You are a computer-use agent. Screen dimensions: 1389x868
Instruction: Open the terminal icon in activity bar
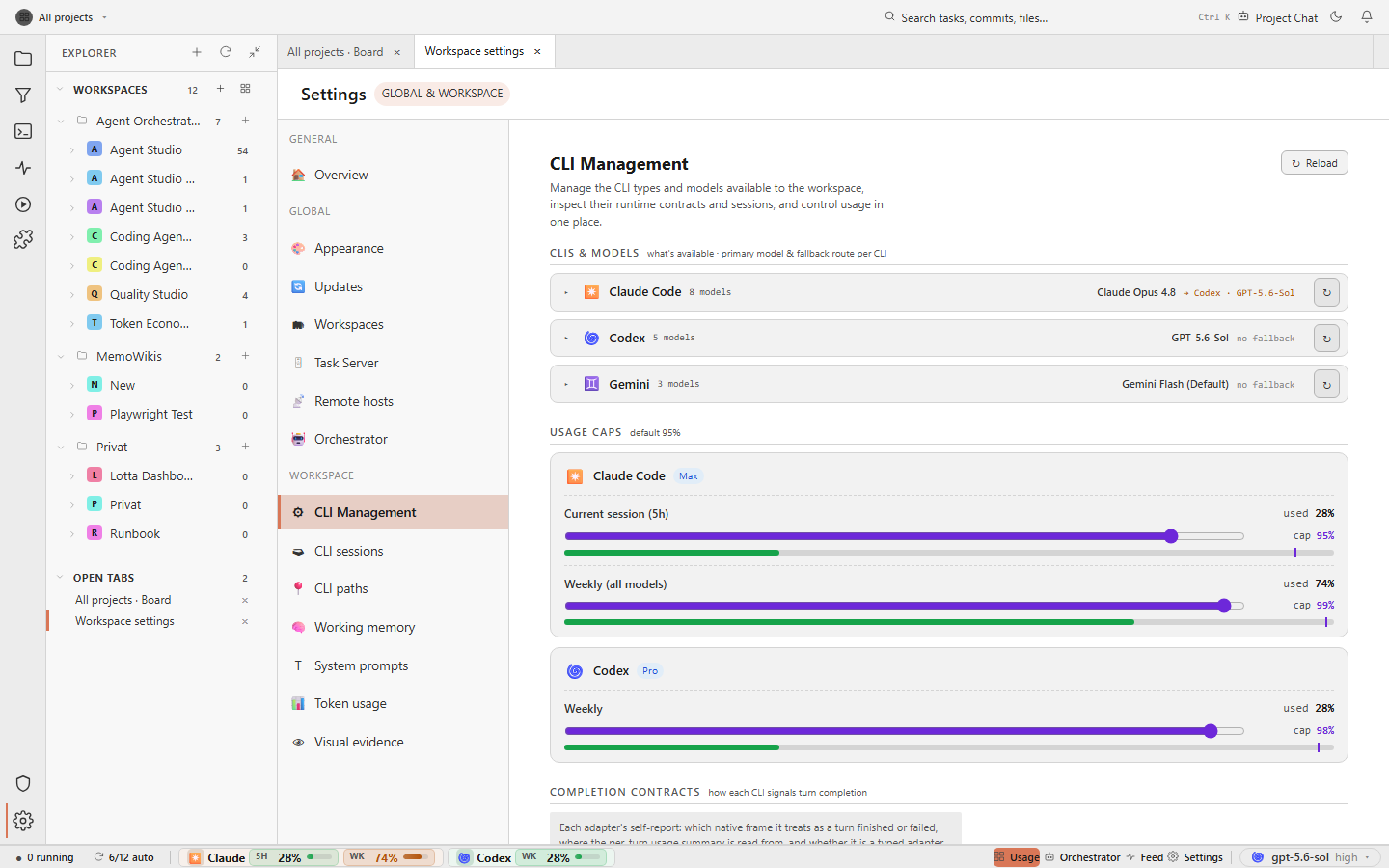click(23, 131)
